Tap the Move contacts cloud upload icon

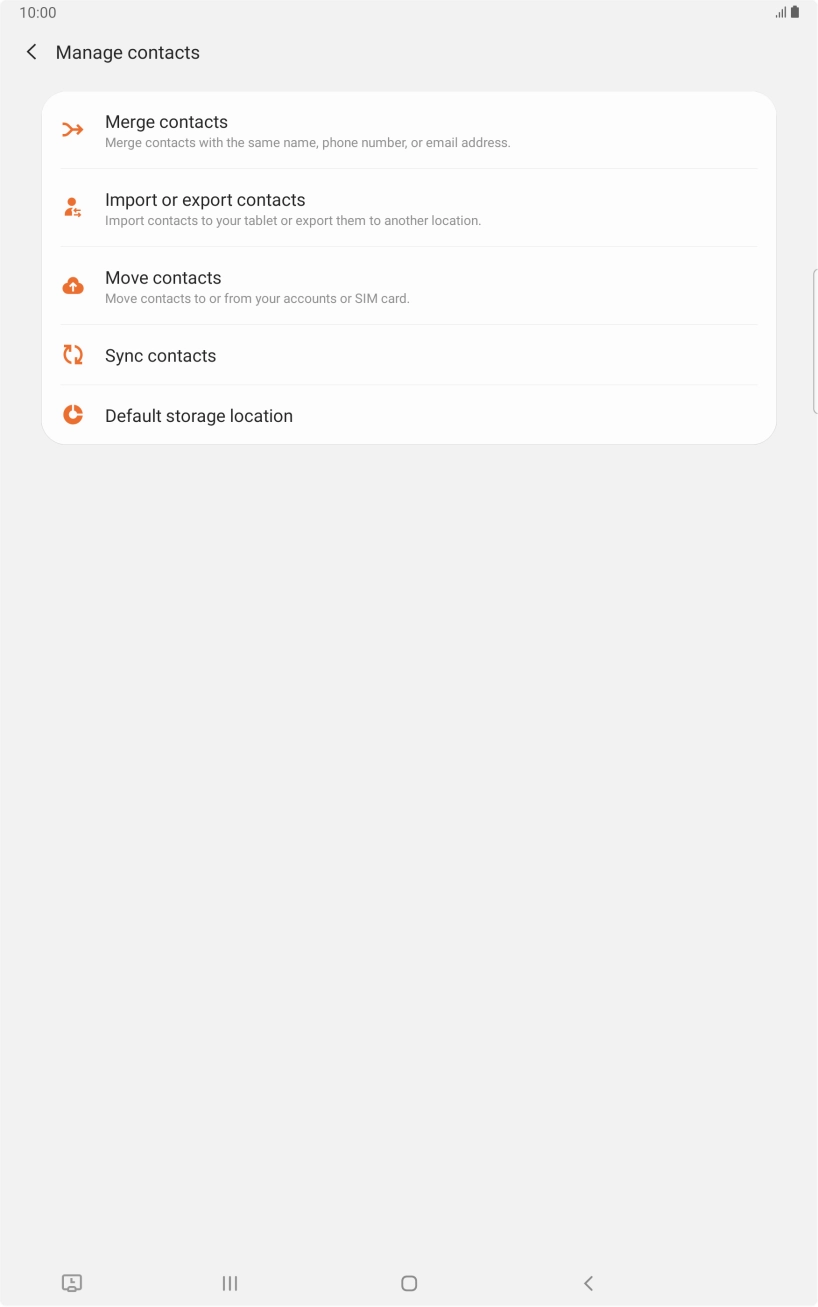(72, 285)
